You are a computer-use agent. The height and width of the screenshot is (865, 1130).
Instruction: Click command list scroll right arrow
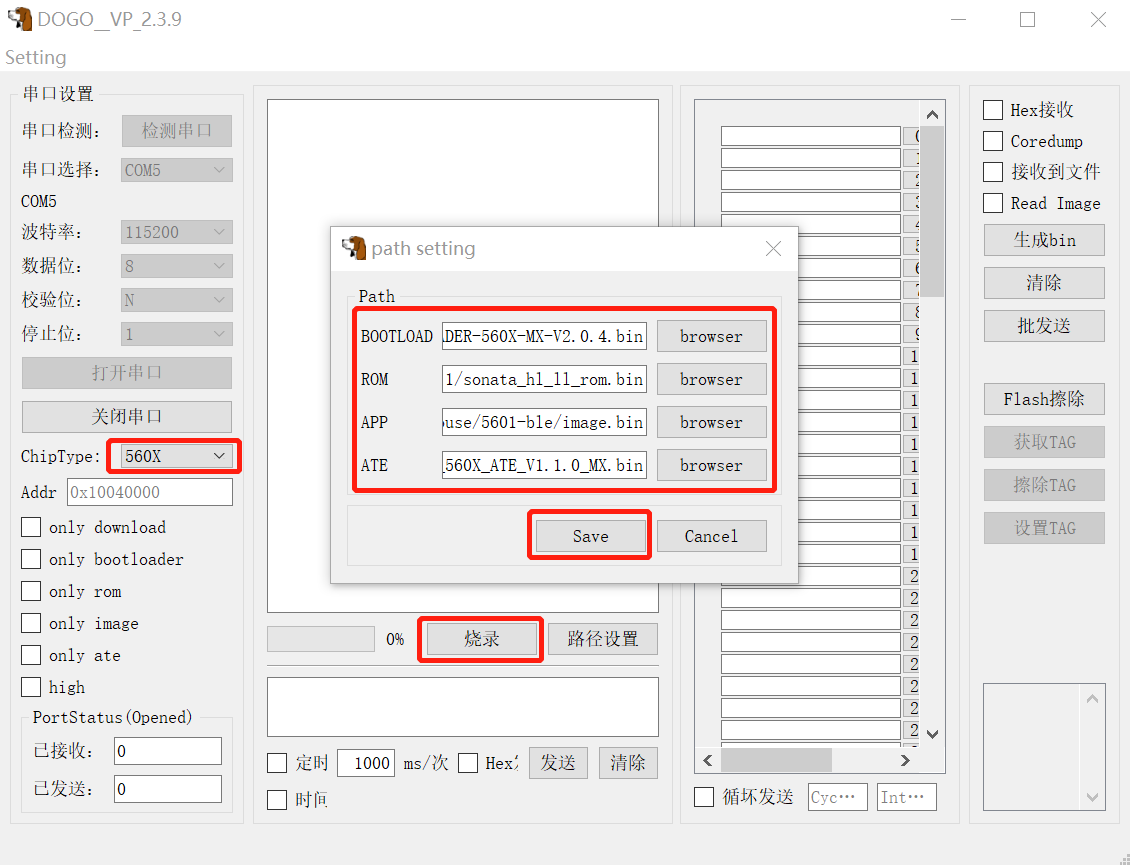tap(905, 760)
